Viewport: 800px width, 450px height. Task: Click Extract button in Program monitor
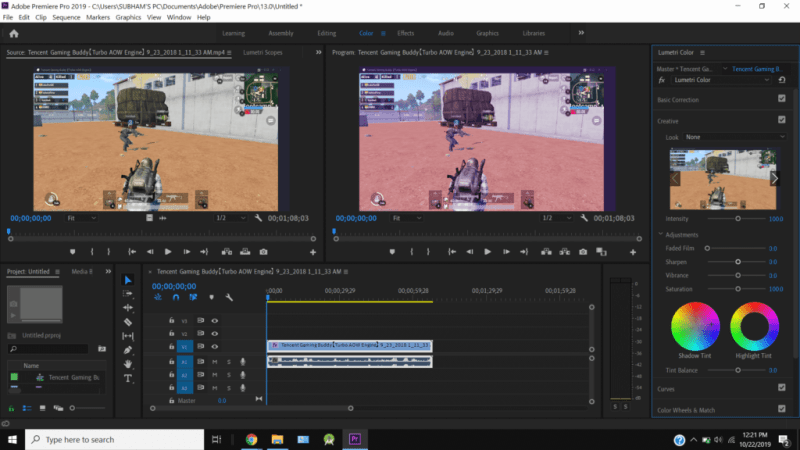pyautogui.click(x=564, y=252)
